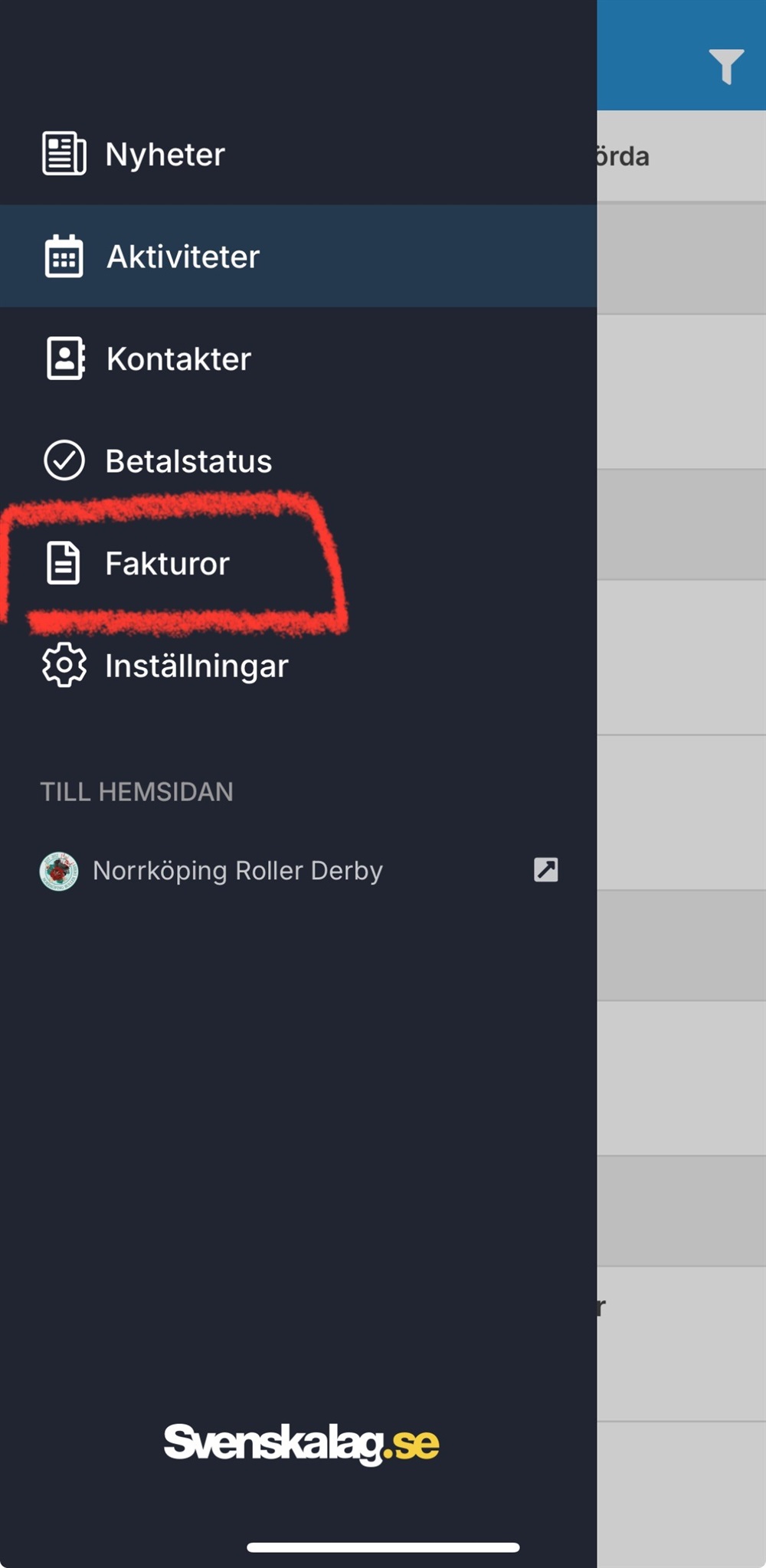Tap the Fakturor document icon
Image resolution: width=766 pixels, height=1568 pixels.
pyautogui.click(x=63, y=563)
